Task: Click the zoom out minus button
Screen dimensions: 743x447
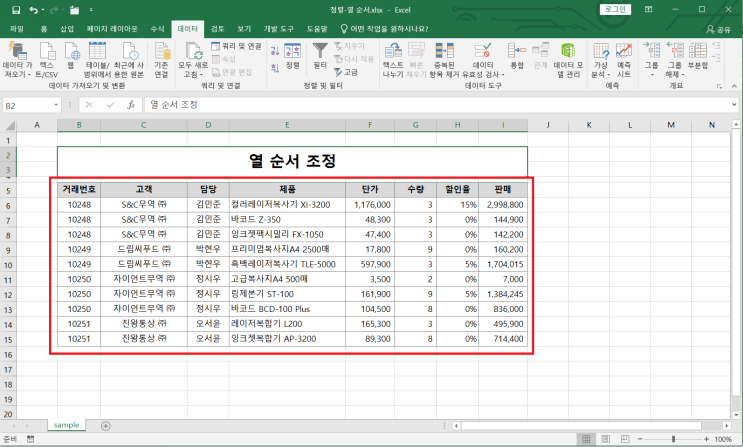Action: click(640, 439)
